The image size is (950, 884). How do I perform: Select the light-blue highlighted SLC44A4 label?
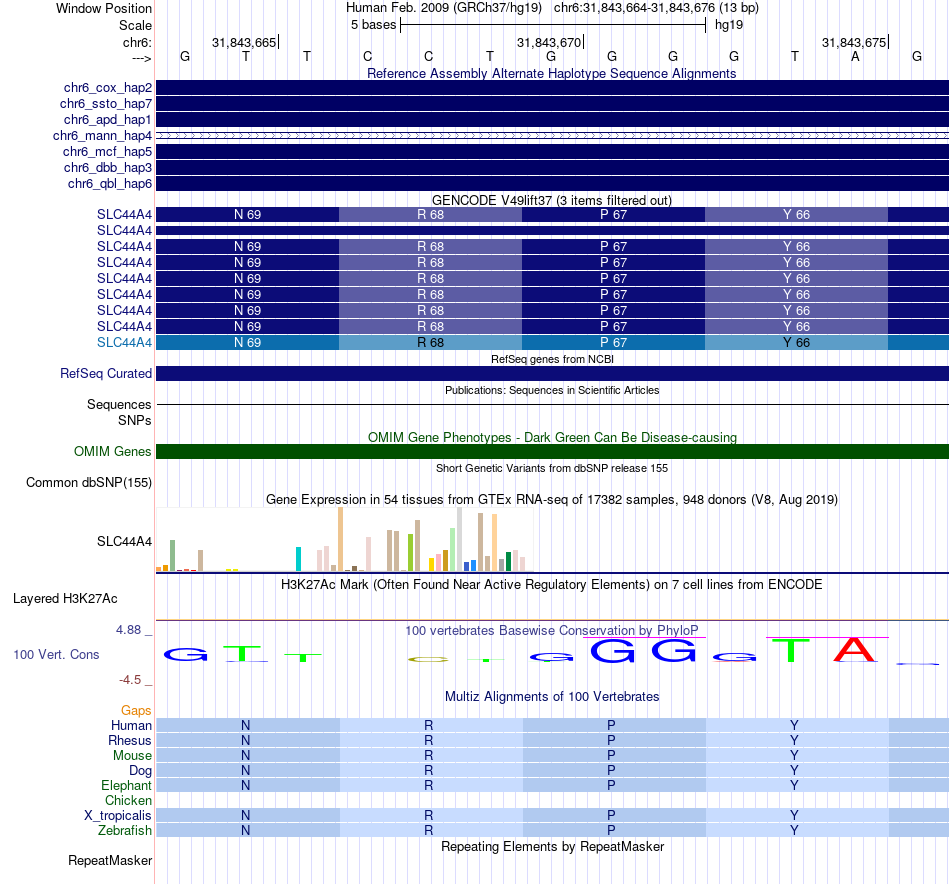124,342
